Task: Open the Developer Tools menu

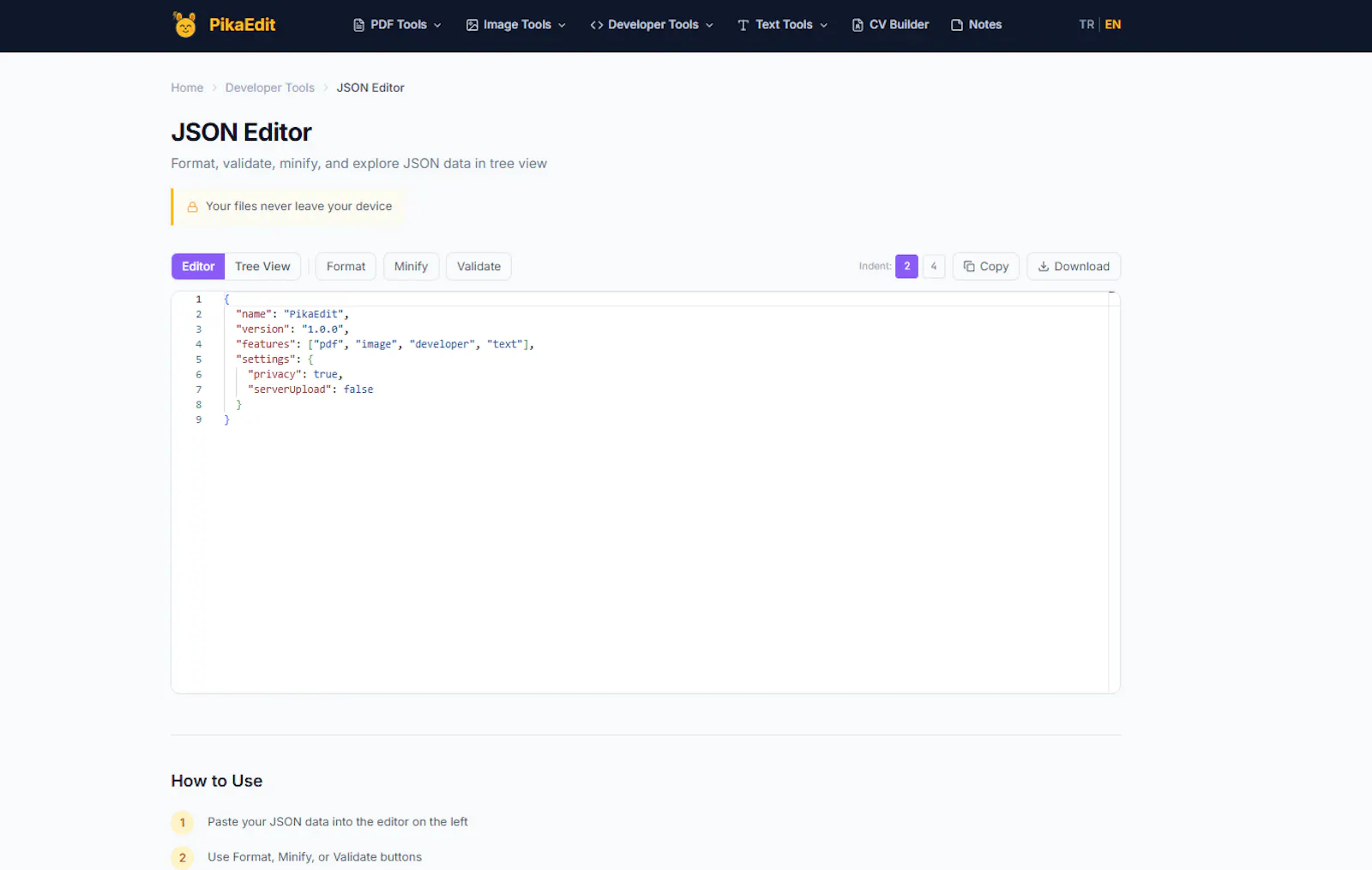Action: (x=652, y=25)
